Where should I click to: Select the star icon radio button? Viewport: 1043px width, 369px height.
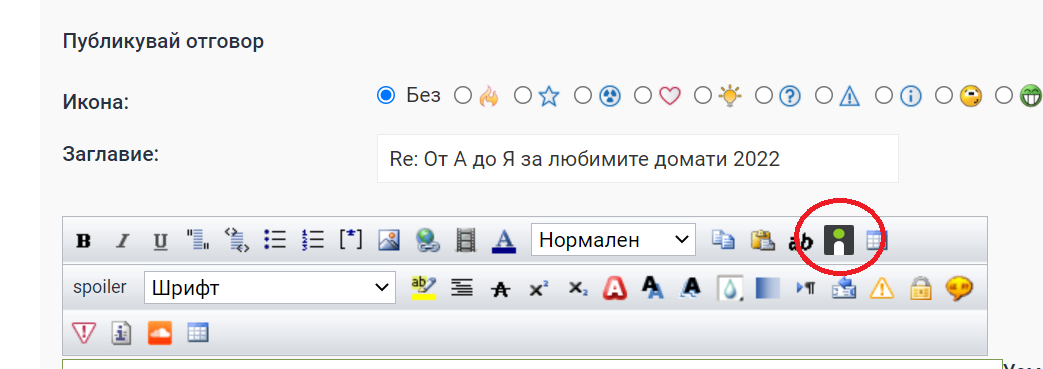tap(523, 96)
